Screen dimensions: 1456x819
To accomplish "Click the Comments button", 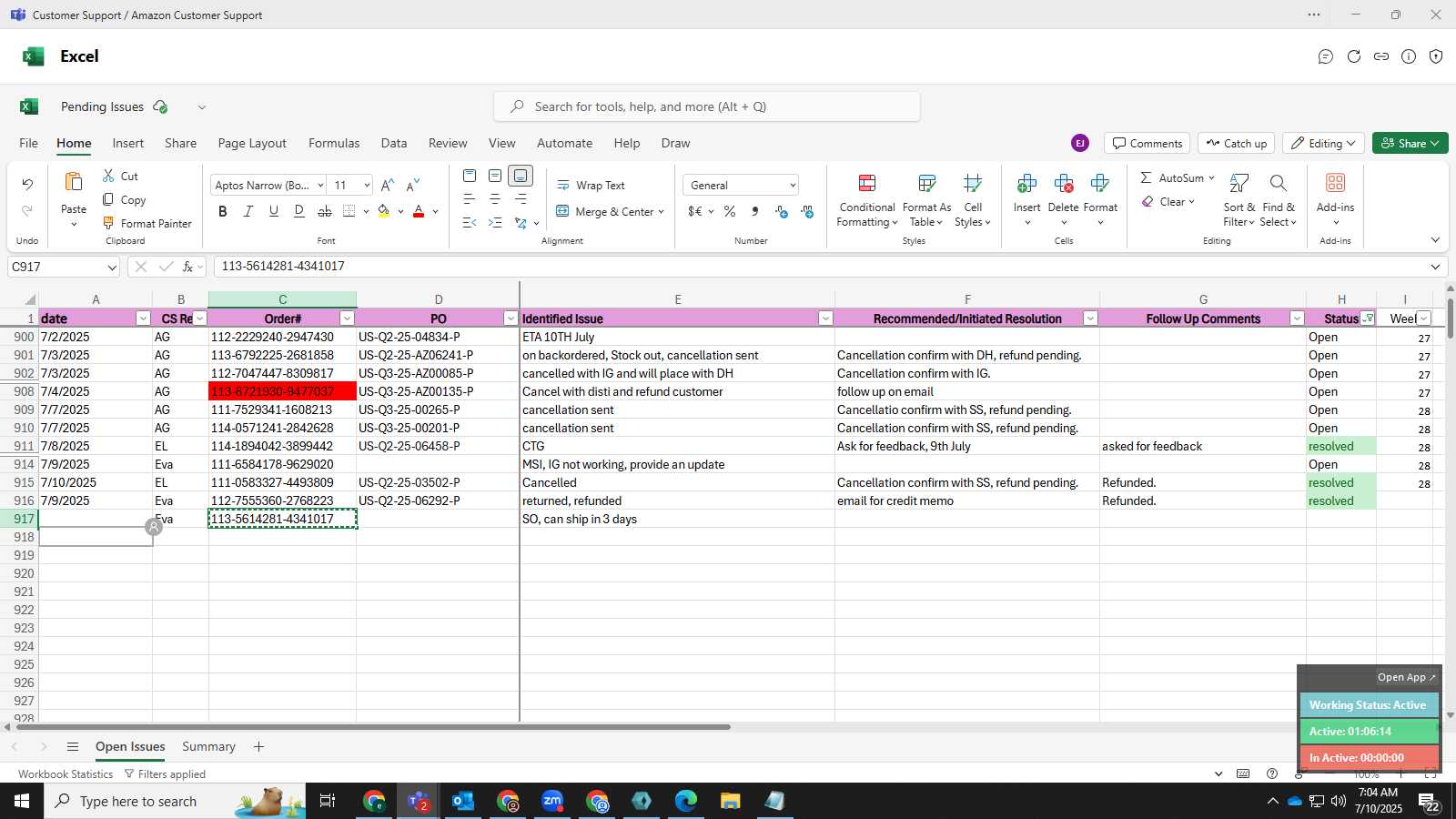I will pyautogui.click(x=1148, y=143).
